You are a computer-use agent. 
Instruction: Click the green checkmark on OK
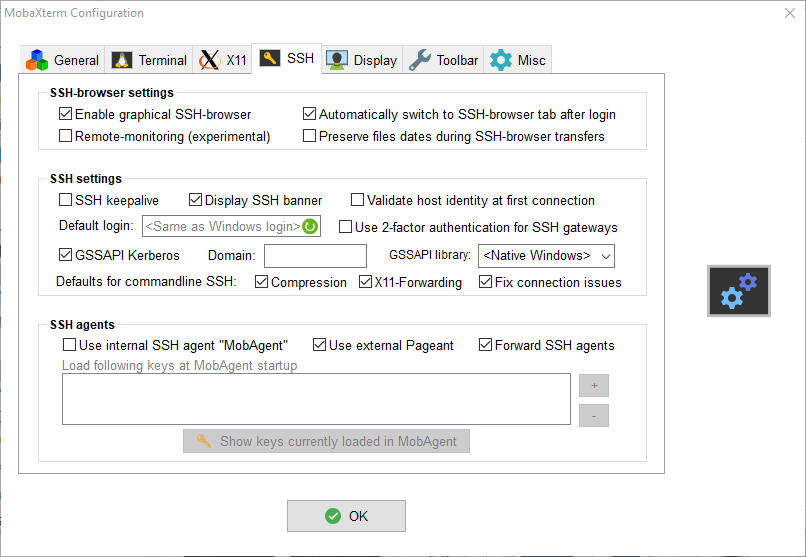(333, 516)
